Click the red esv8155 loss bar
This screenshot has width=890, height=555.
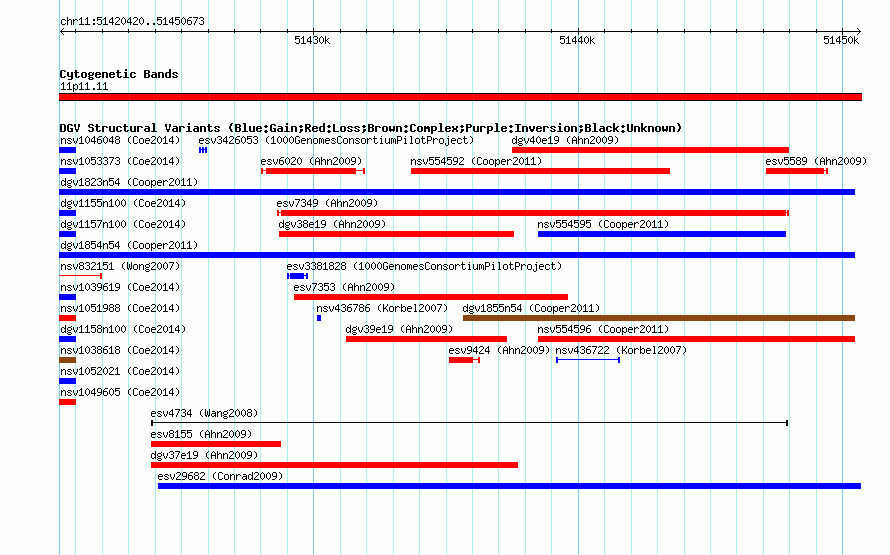coord(216,444)
